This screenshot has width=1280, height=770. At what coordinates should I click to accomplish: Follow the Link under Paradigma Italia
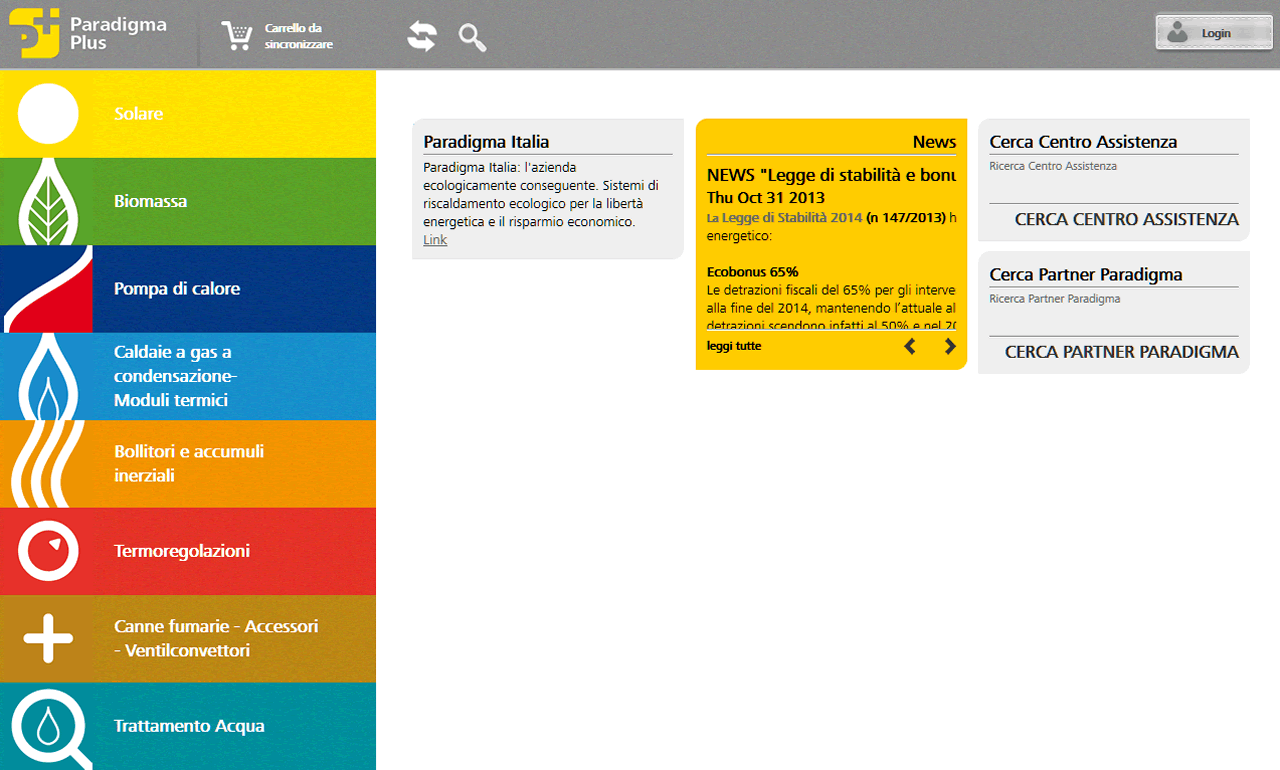pyautogui.click(x=435, y=240)
